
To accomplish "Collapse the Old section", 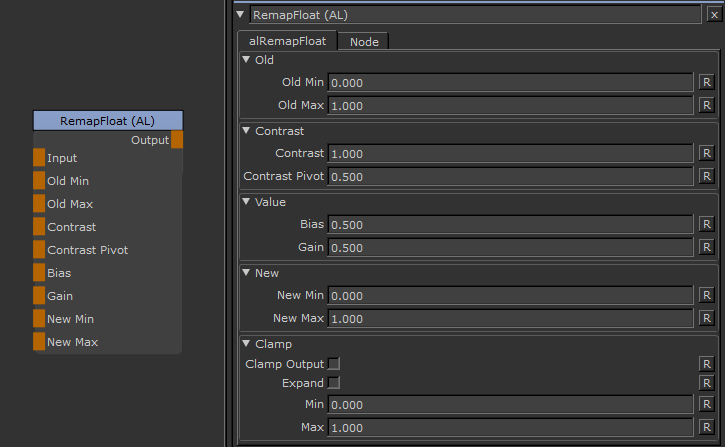I will 247,60.
